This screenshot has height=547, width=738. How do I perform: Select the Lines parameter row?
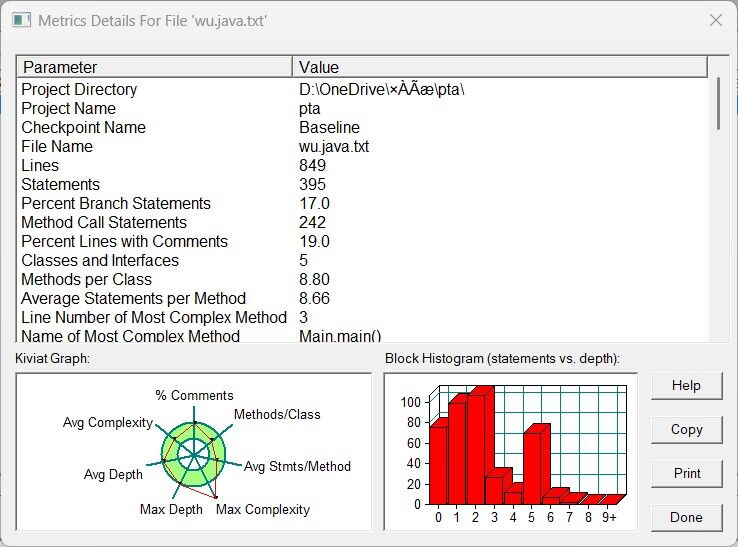pos(362,165)
